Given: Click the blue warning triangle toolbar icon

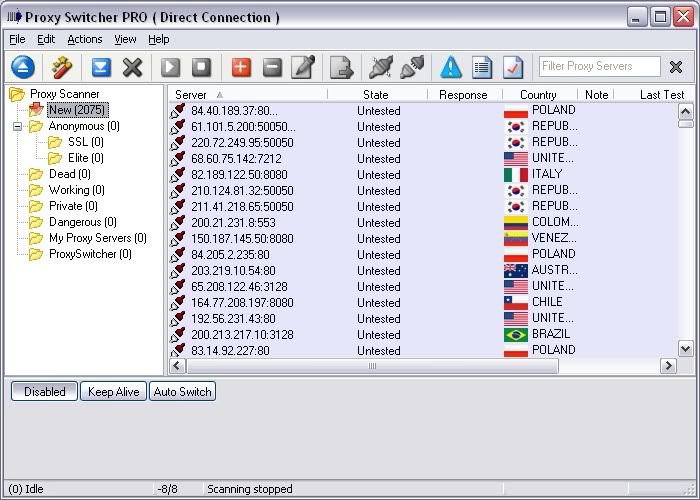Looking at the screenshot, I should (451, 67).
